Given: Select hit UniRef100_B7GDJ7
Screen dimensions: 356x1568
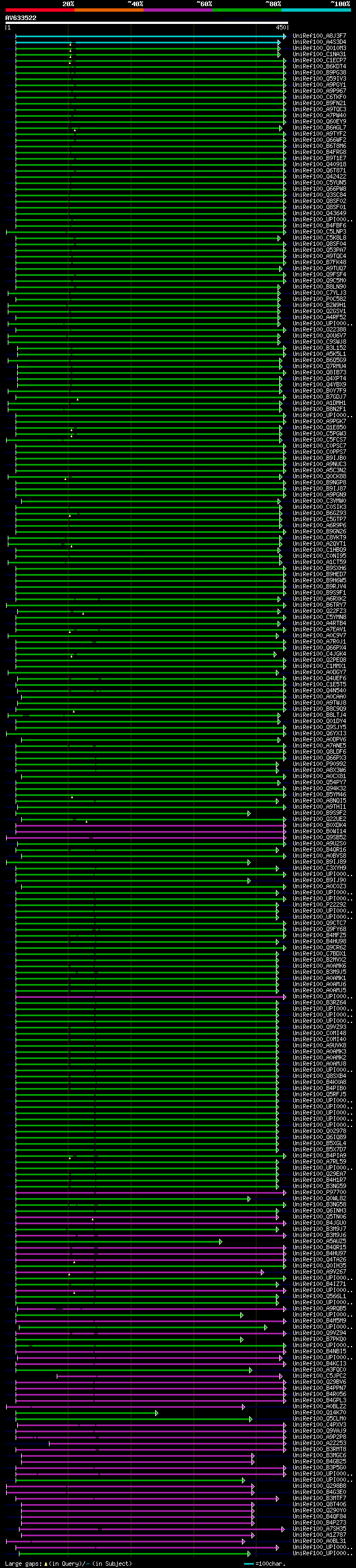Looking at the screenshot, I should coord(319,397).
